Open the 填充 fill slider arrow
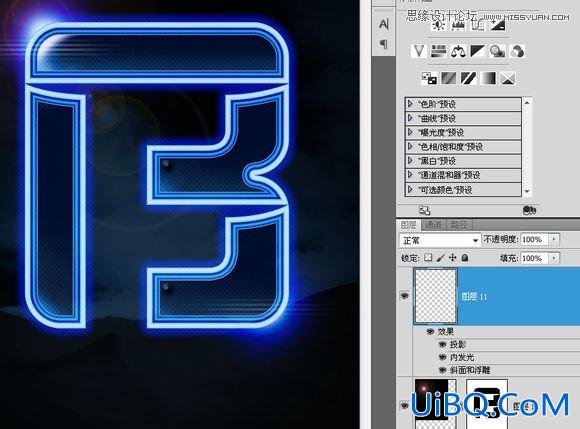Screen dimensions: 580x429 tap(554, 258)
